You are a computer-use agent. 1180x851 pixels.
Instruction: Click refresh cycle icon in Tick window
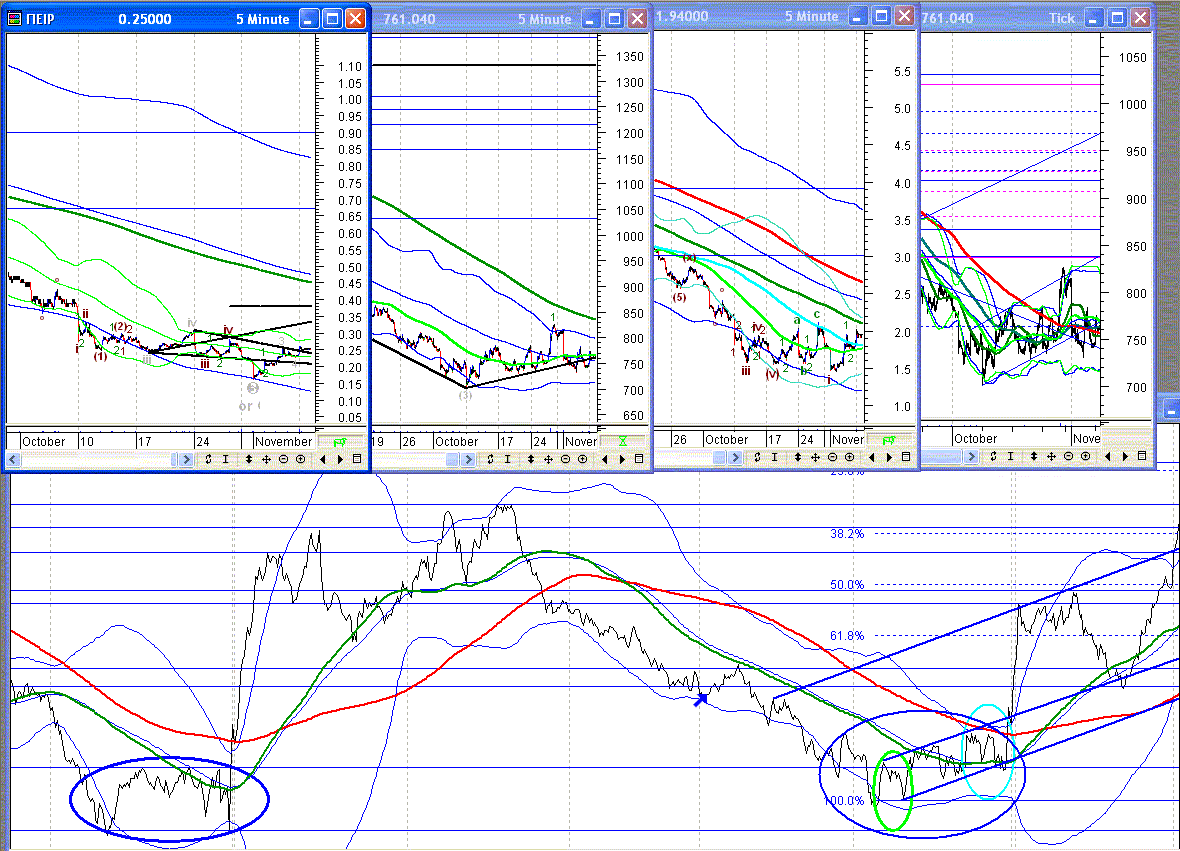[993, 456]
